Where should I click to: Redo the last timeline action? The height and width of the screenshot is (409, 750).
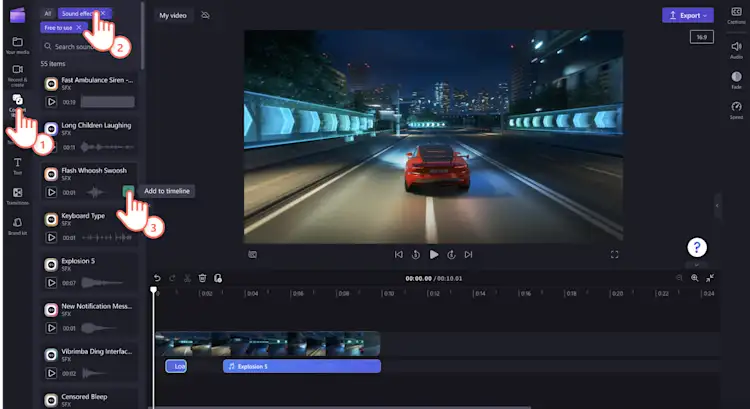coord(172,278)
